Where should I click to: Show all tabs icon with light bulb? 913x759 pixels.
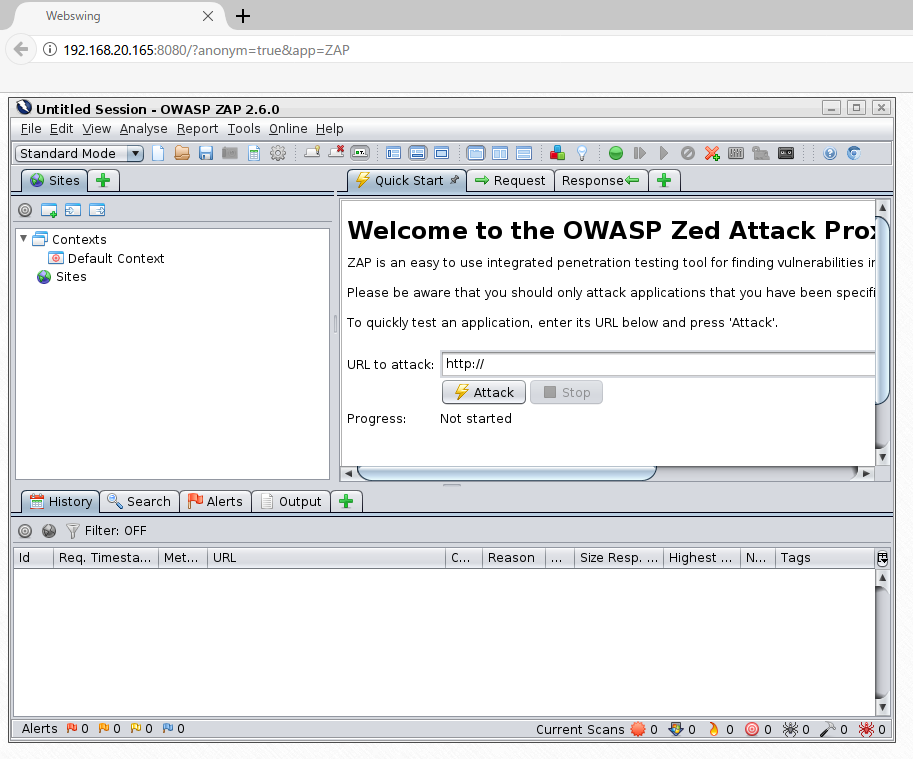pos(313,153)
